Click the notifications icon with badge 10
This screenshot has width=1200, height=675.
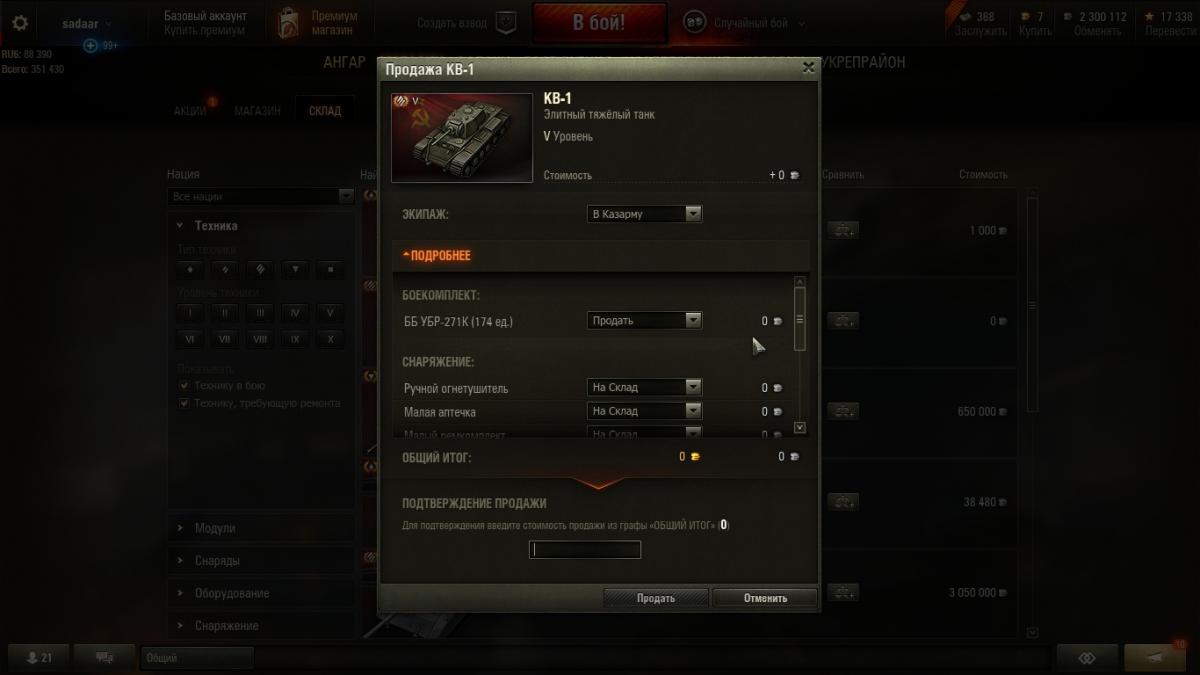(x=1155, y=657)
